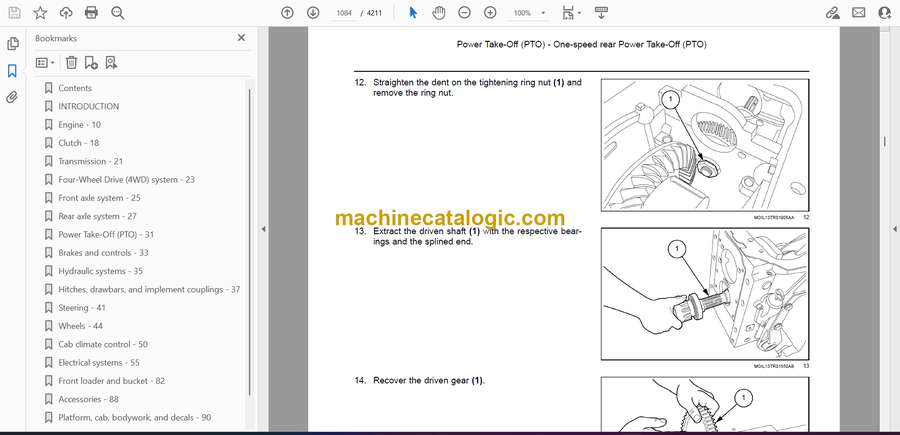
Task: Open Cab climate control - 50 bookmark
Action: [x=103, y=344]
